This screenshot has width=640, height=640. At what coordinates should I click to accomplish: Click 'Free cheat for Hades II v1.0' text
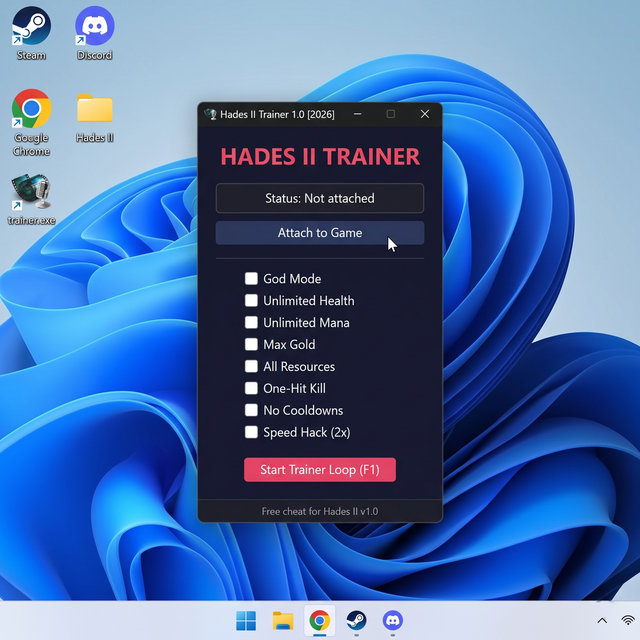coord(320,511)
